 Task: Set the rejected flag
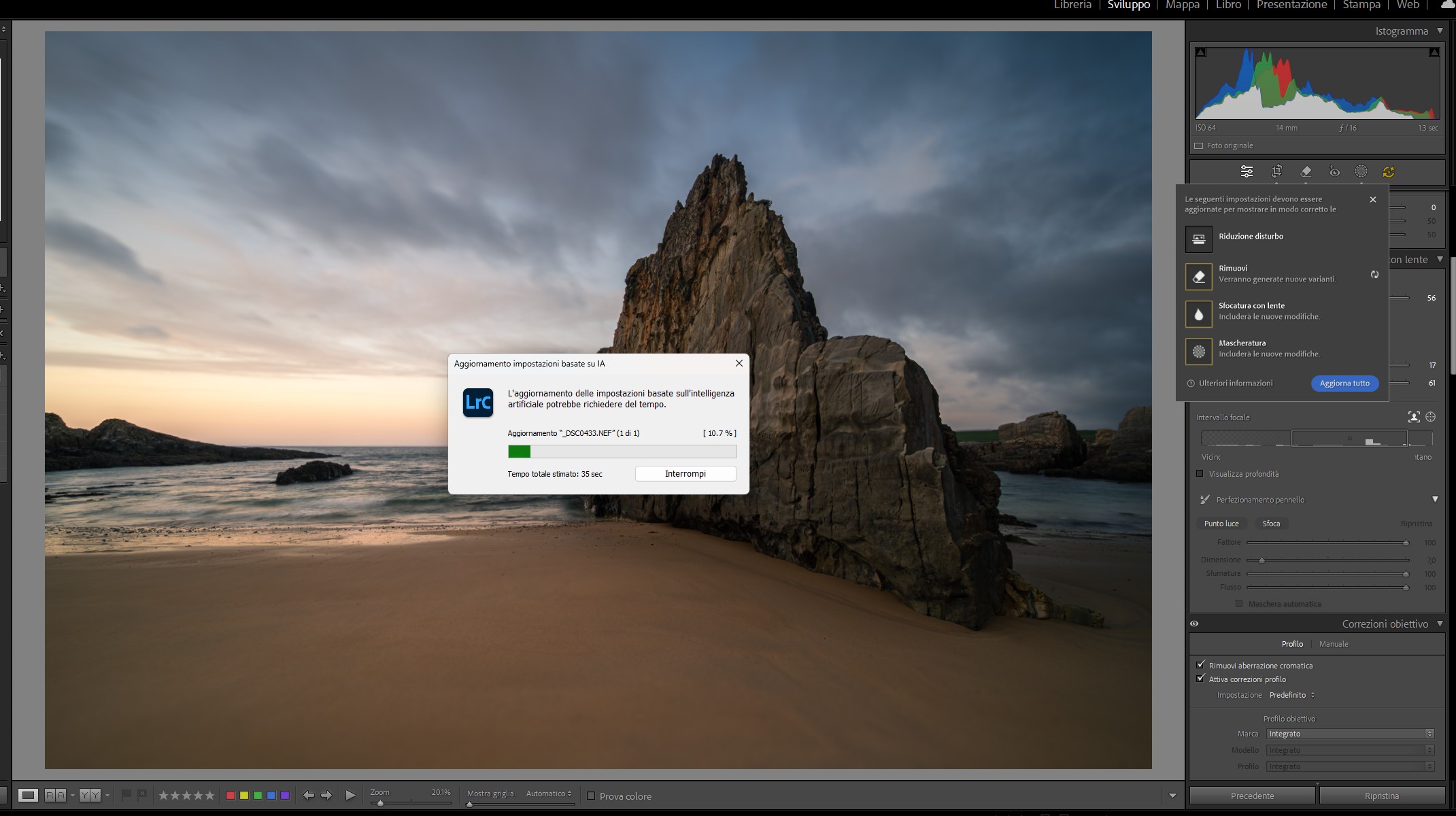142,794
